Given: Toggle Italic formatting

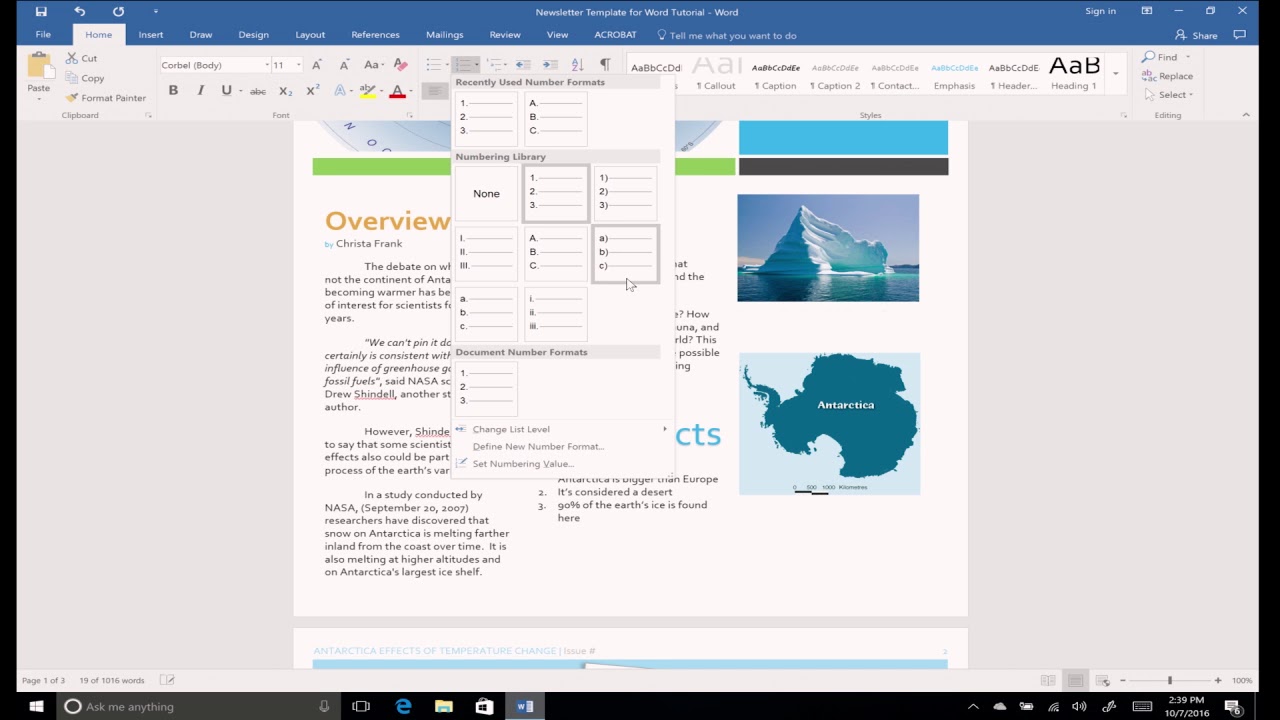Looking at the screenshot, I should pyautogui.click(x=200, y=91).
